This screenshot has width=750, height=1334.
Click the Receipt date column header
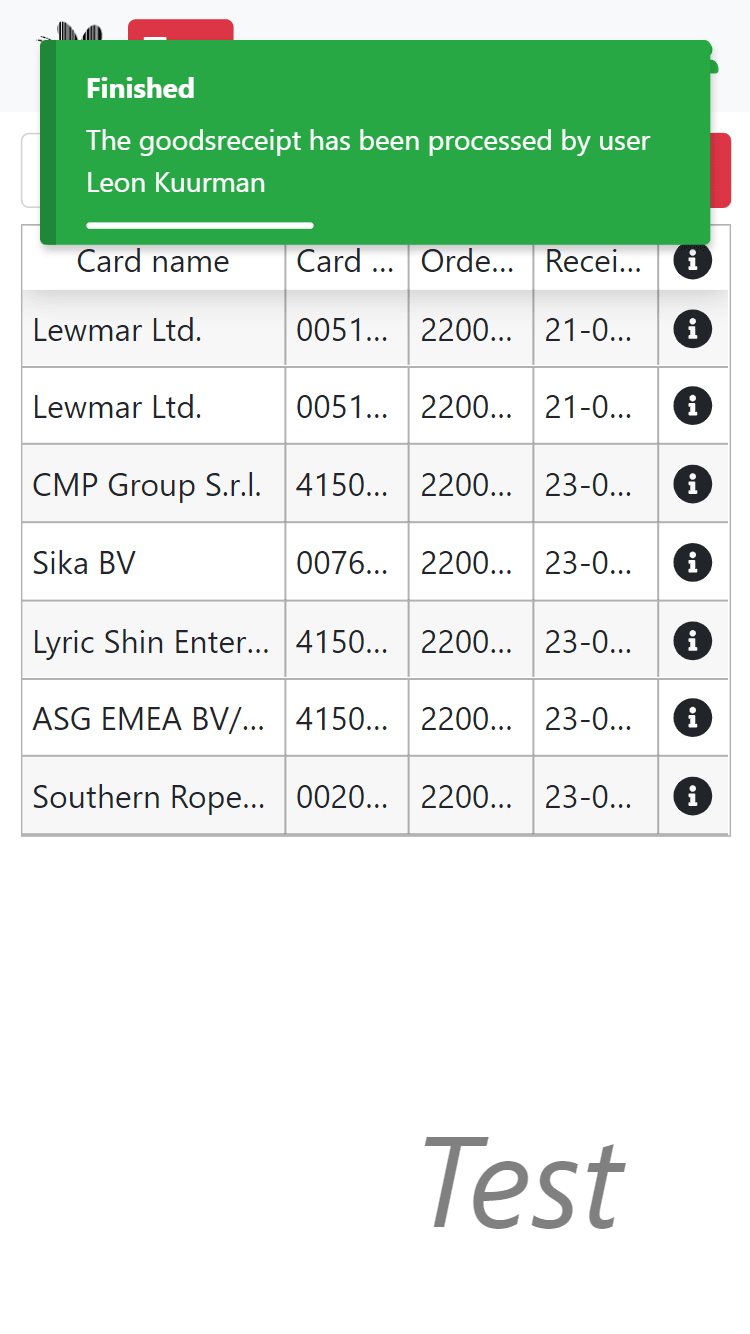(x=596, y=262)
